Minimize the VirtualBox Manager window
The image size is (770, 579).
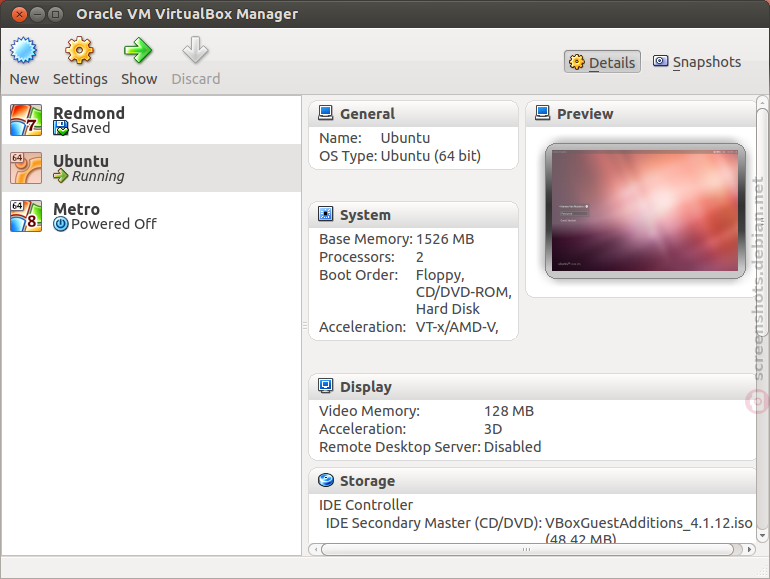pos(37,14)
